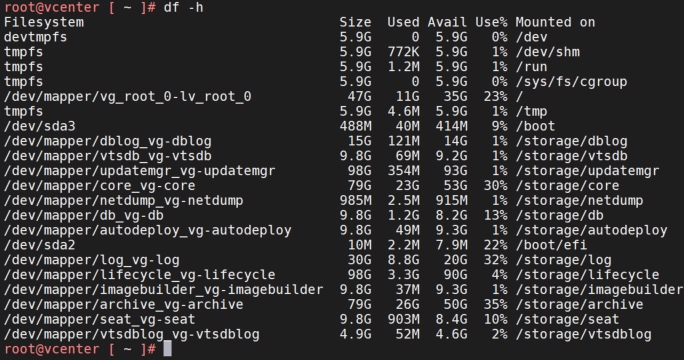Screen dimensions: 684x360
Task: Click the 35% usage value for archive
Action: pos(495,304)
